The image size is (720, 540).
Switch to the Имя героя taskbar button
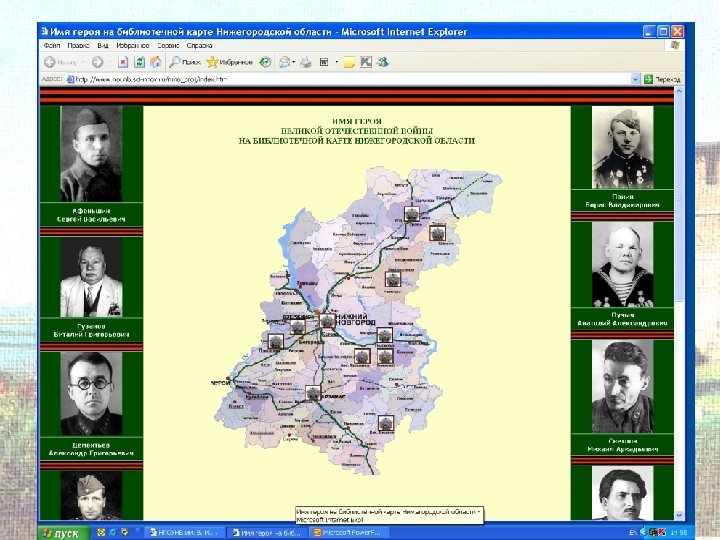(266, 533)
